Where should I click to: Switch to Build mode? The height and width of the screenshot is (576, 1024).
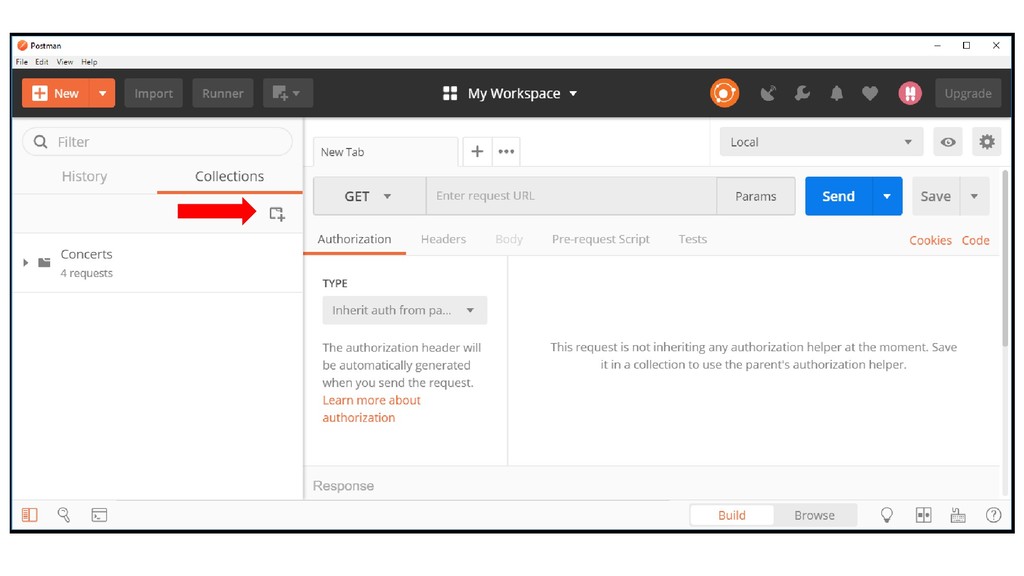[731, 515]
